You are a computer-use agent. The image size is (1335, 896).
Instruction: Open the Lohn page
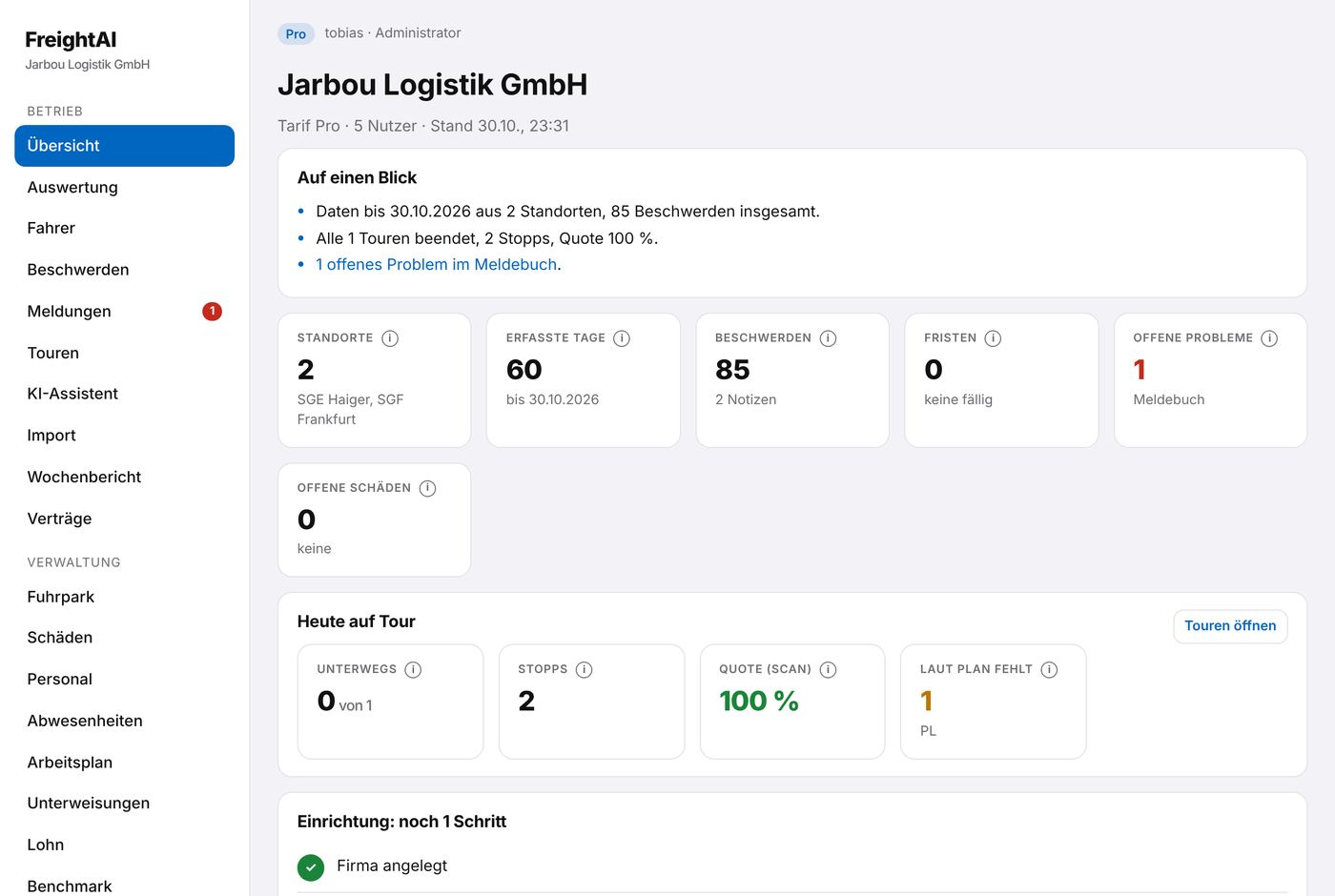click(x=125, y=845)
